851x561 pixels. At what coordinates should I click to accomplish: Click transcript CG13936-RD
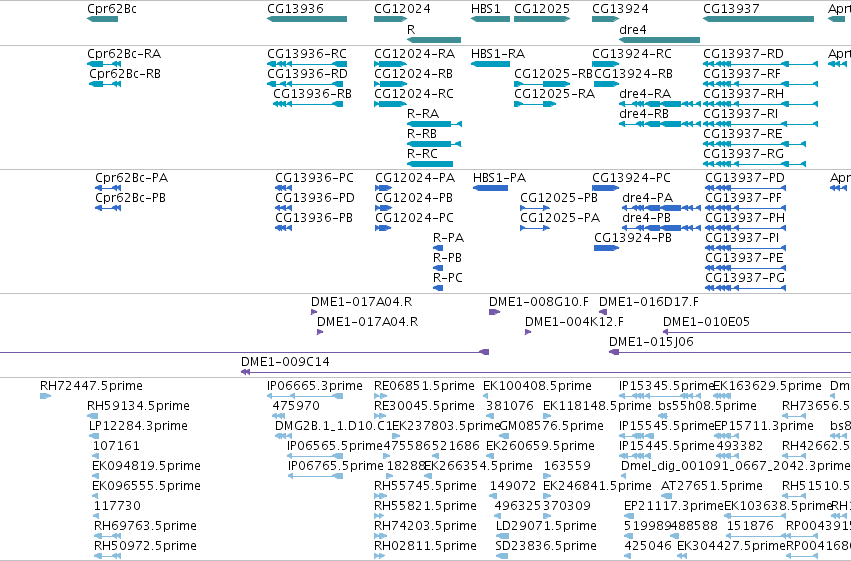[305, 84]
